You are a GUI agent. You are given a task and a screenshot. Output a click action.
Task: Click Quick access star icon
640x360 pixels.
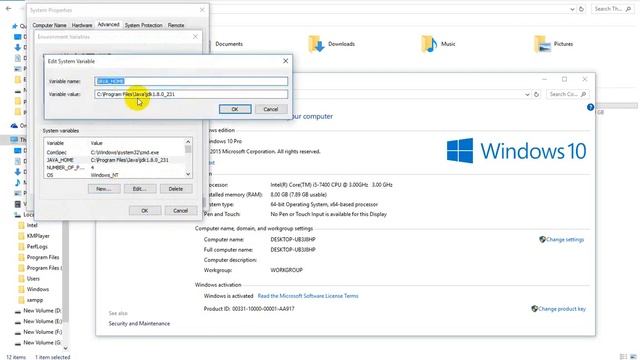[15, 26]
